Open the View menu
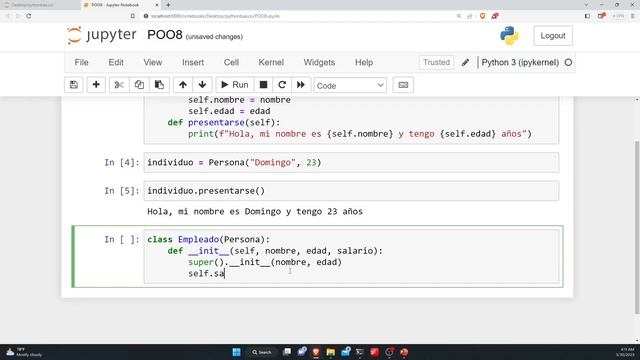640x360 pixels. point(153,62)
